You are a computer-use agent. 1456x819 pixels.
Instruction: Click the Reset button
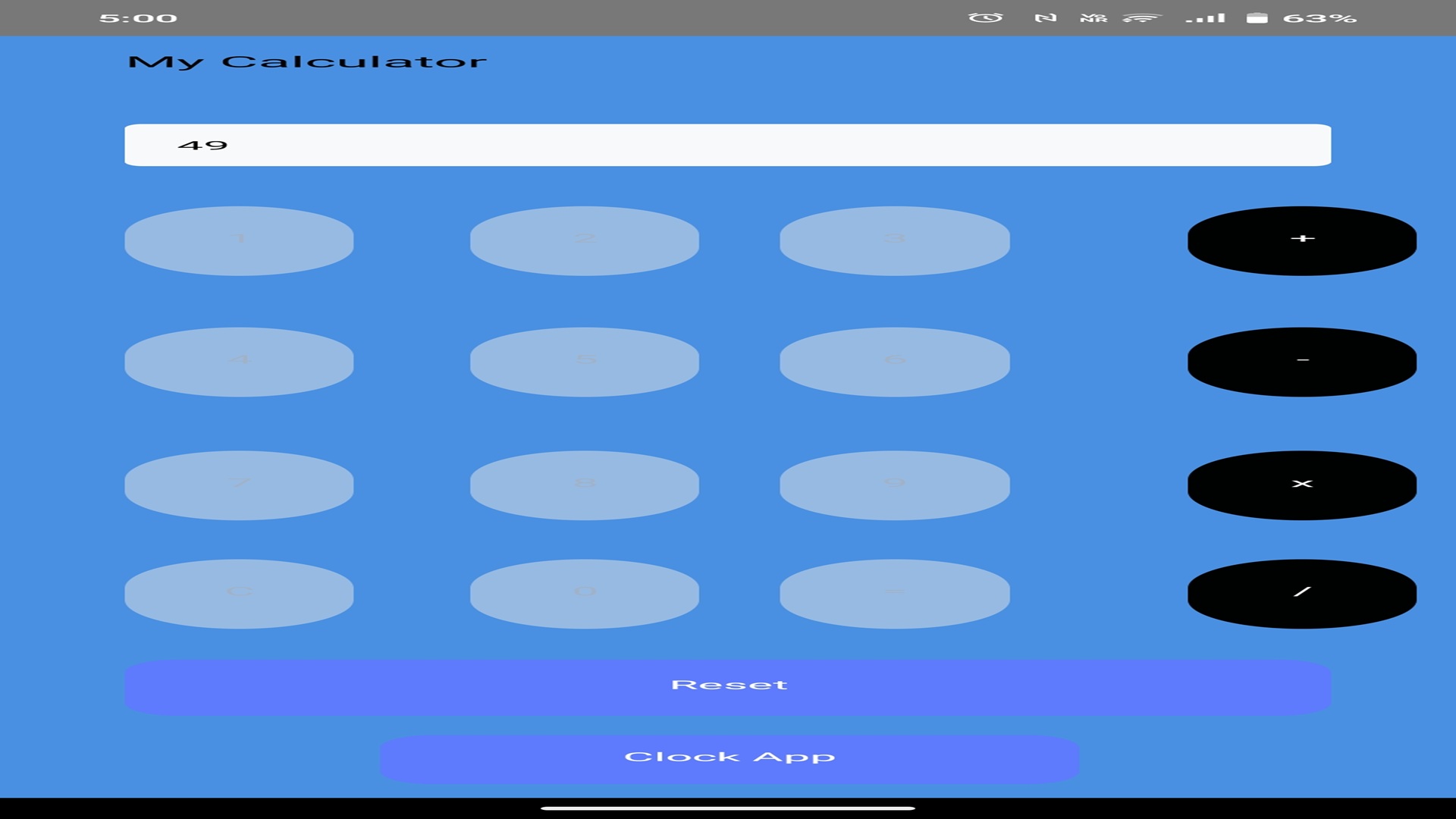click(x=728, y=686)
